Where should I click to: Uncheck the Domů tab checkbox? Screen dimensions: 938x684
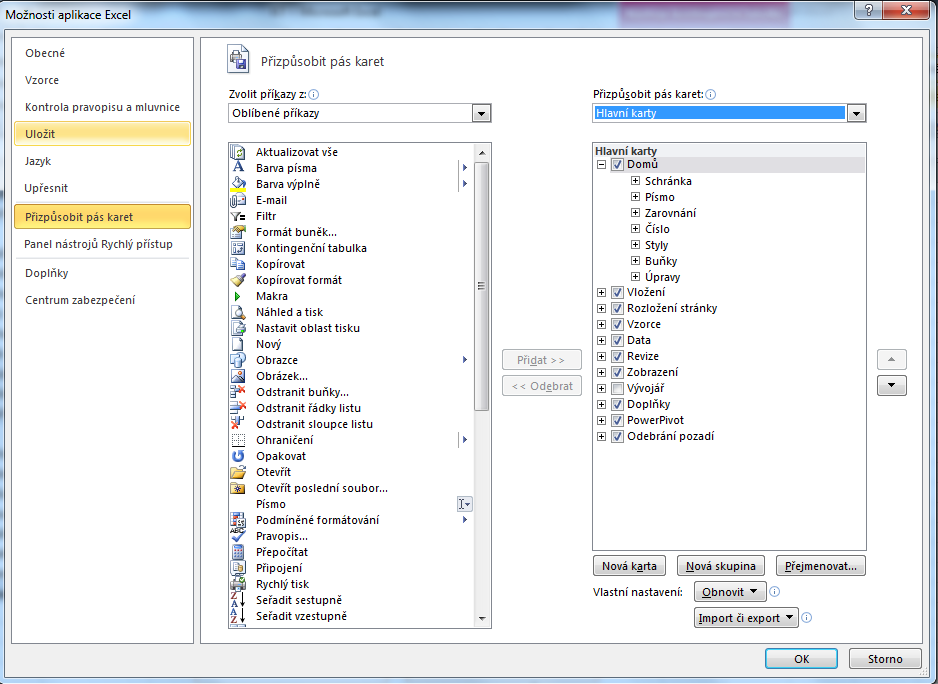[x=617, y=165]
